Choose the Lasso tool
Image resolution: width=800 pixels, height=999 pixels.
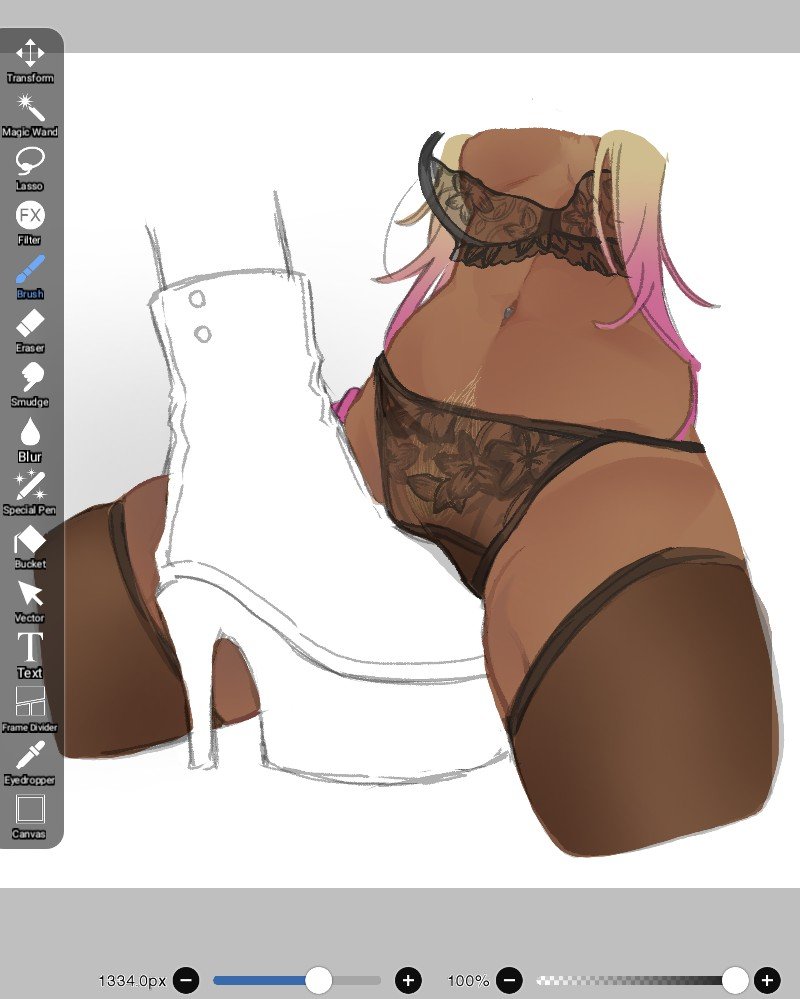pyautogui.click(x=30, y=169)
